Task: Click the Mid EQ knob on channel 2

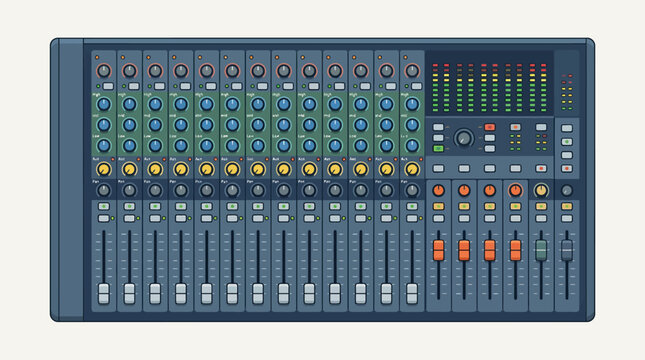Action: 130,125
